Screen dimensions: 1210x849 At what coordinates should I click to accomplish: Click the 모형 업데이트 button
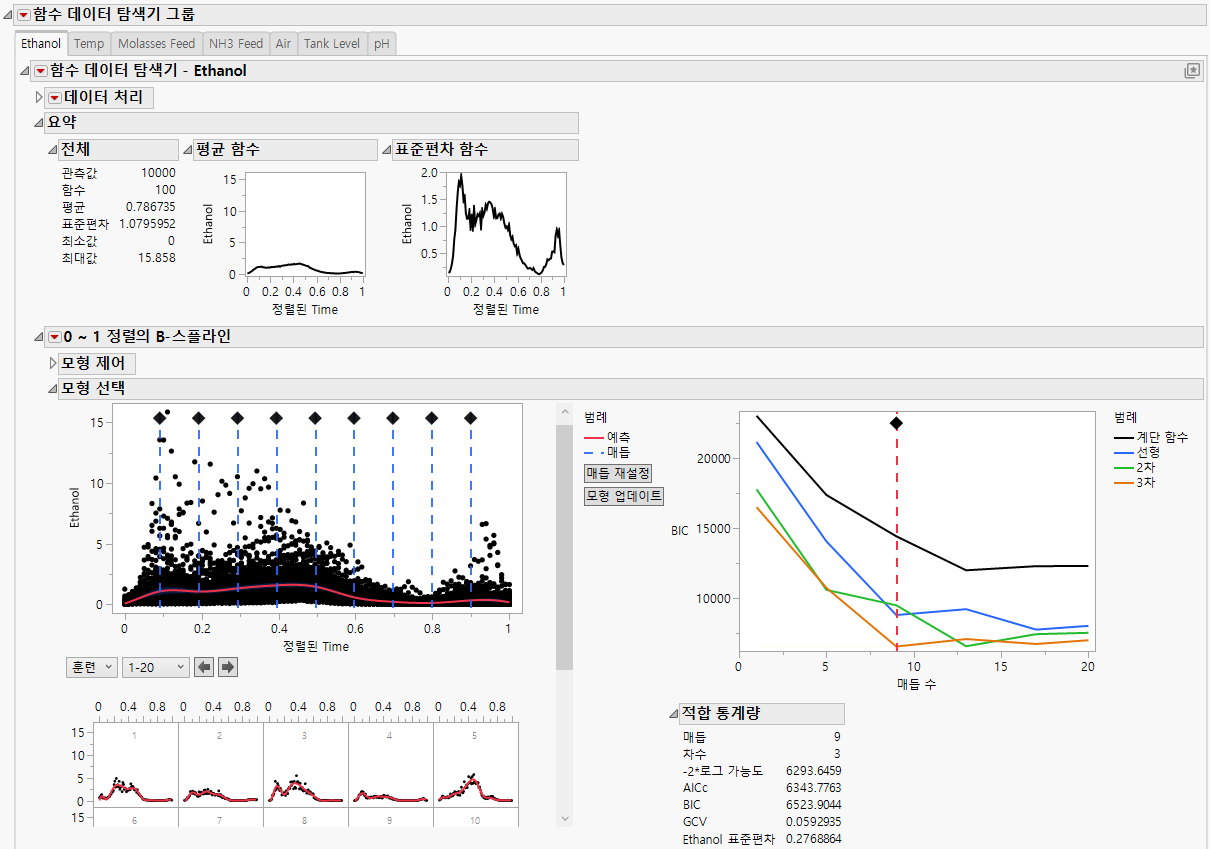click(623, 496)
